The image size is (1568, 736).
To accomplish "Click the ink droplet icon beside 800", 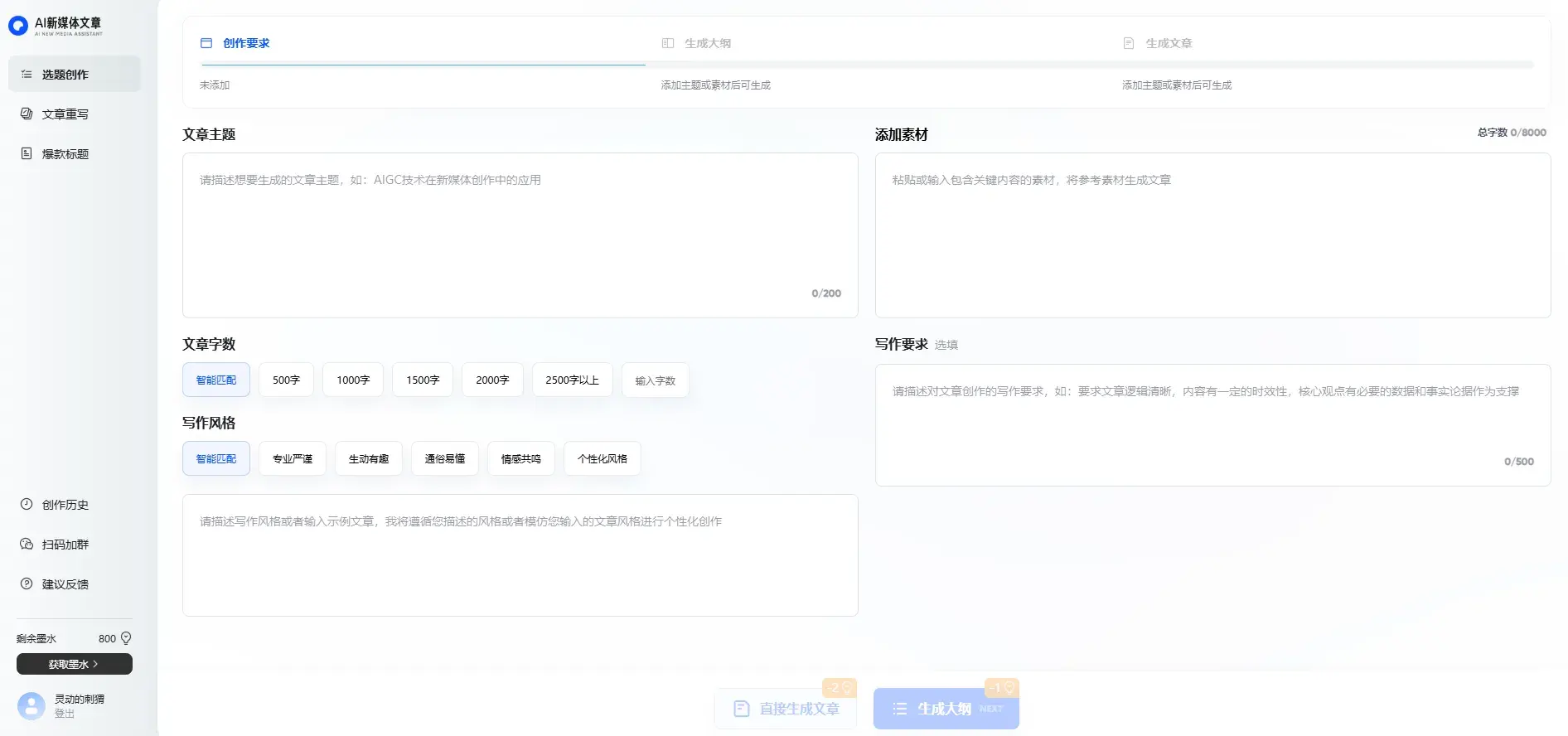I will tap(126, 638).
